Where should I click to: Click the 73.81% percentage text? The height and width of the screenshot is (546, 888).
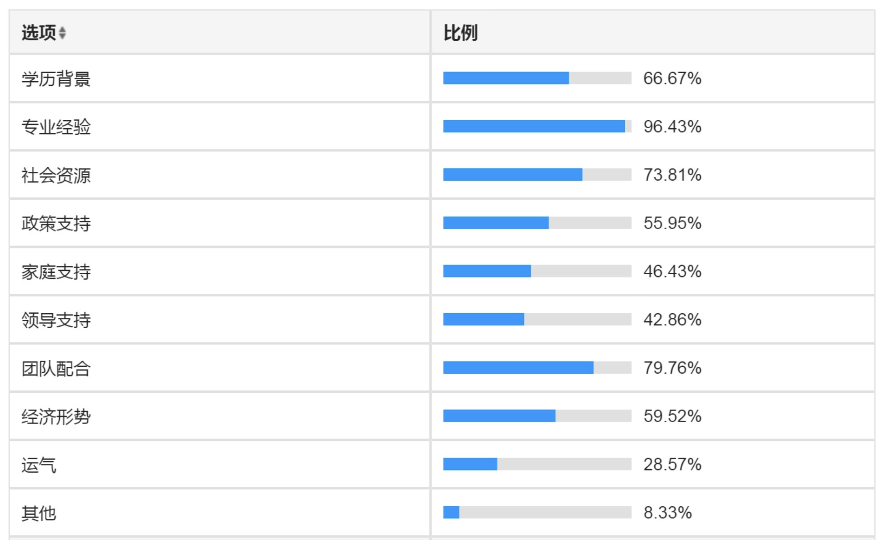pos(672,175)
